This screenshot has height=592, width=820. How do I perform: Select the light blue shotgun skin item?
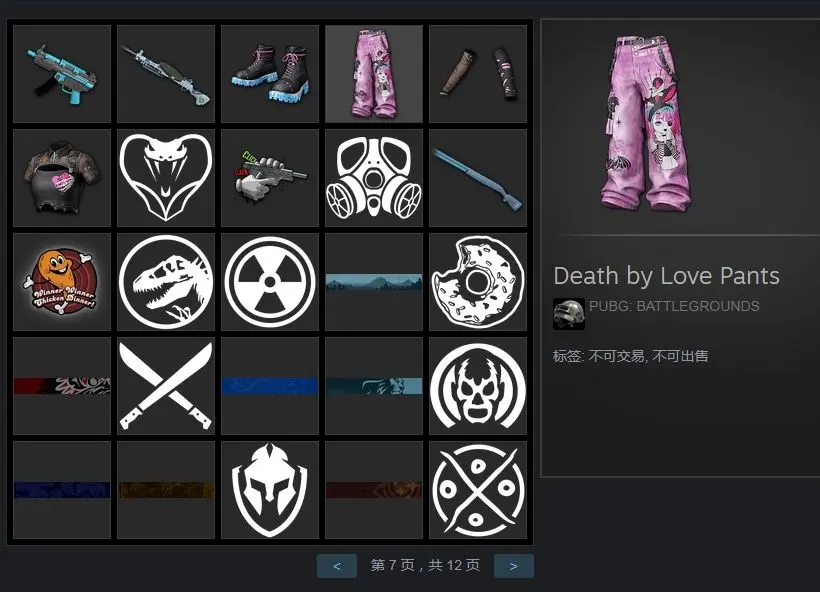478,178
